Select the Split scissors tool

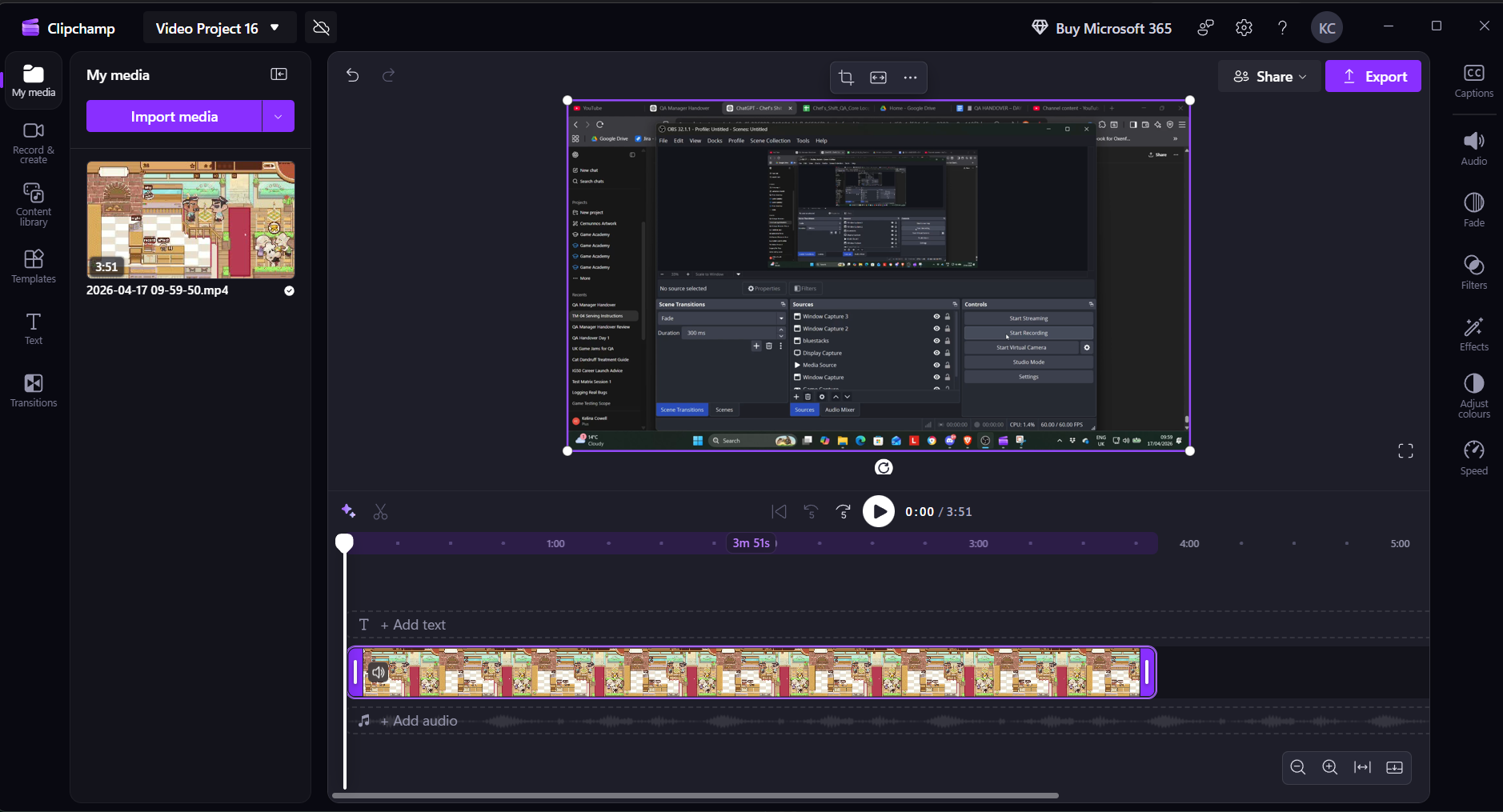381,512
